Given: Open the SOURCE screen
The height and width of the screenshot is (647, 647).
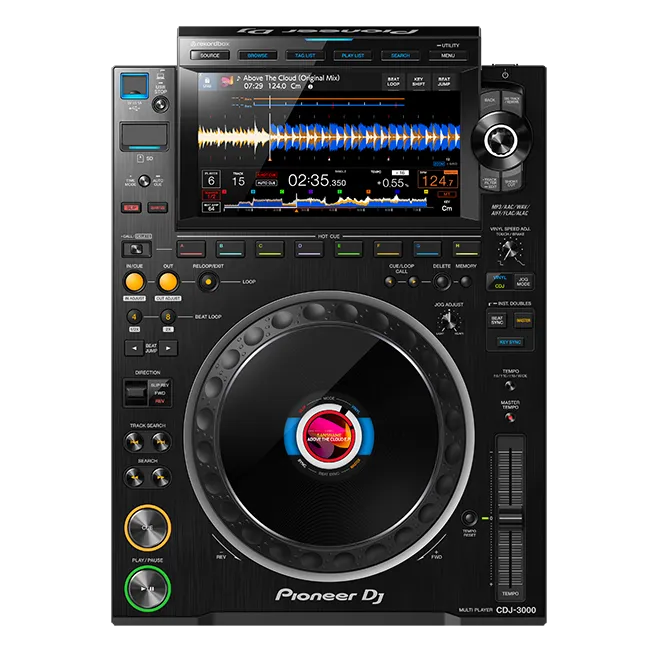Looking at the screenshot, I should click(210, 55).
